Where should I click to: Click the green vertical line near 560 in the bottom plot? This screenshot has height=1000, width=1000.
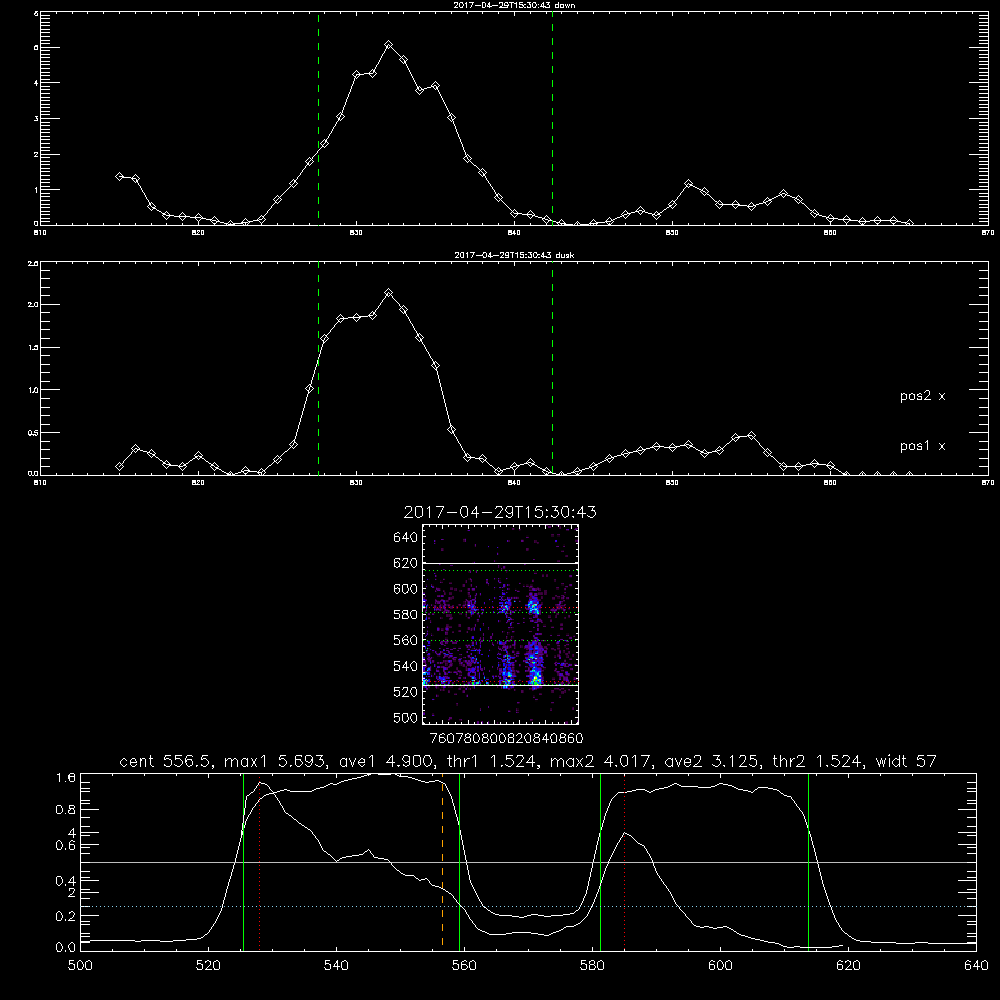pyautogui.click(x=459, y=861)
